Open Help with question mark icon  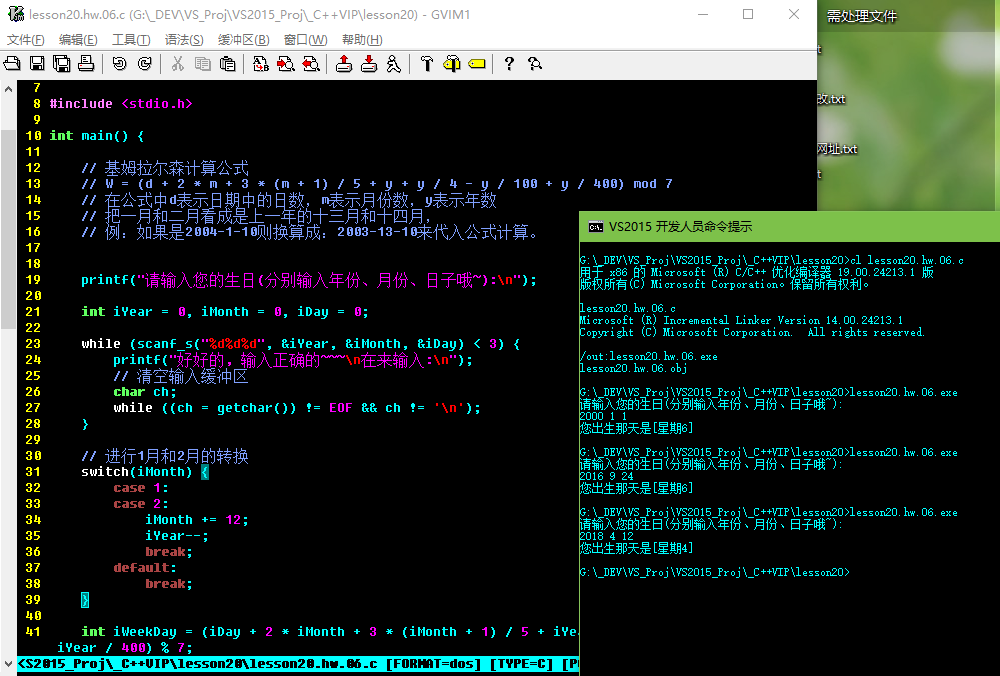click(x=509, y=64)
